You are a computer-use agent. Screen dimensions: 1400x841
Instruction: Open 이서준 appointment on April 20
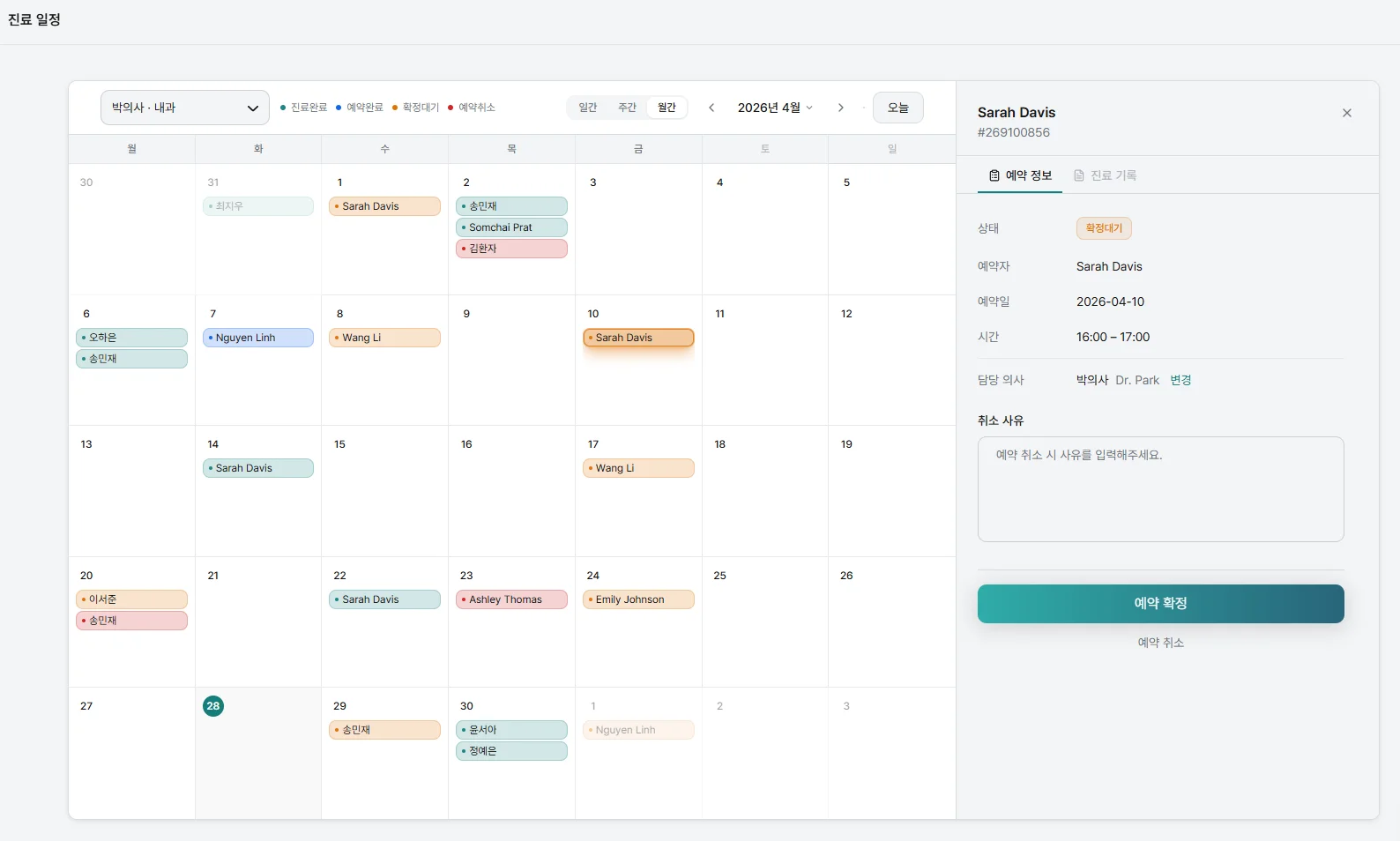[131, 599]
